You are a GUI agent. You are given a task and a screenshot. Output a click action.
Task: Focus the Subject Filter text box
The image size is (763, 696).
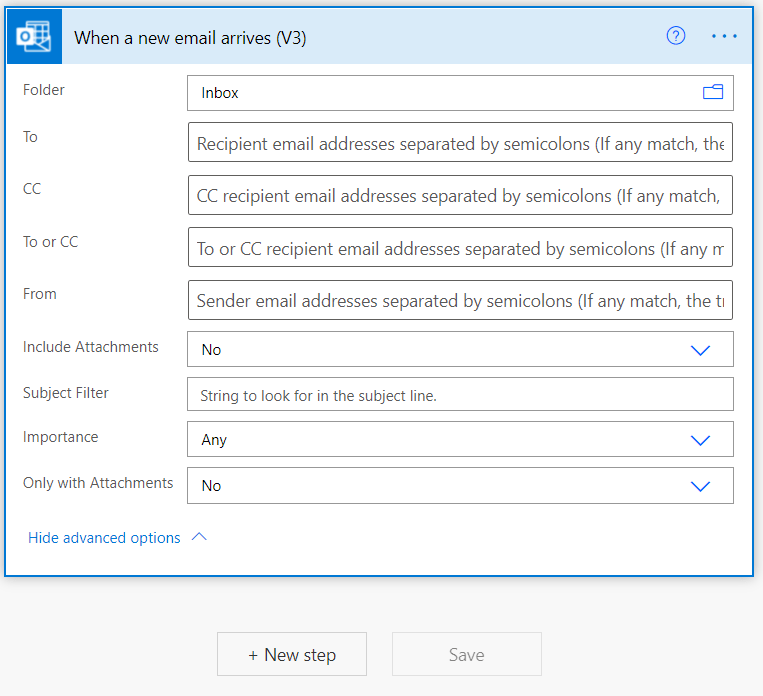460,395
